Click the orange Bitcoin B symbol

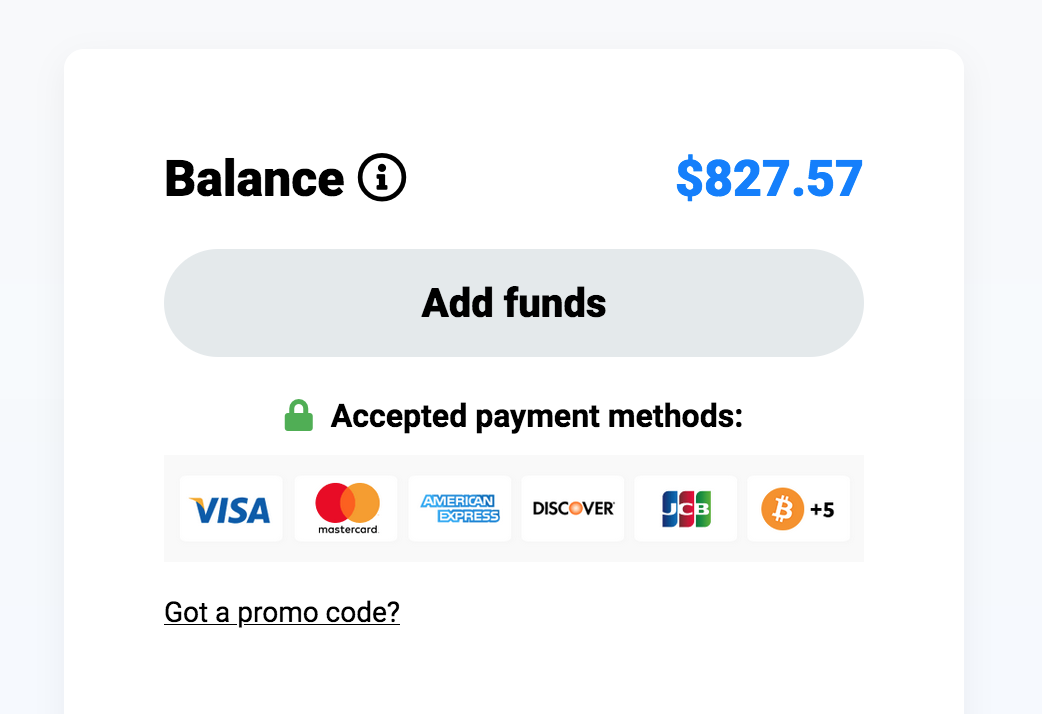(x=784, y=508)
